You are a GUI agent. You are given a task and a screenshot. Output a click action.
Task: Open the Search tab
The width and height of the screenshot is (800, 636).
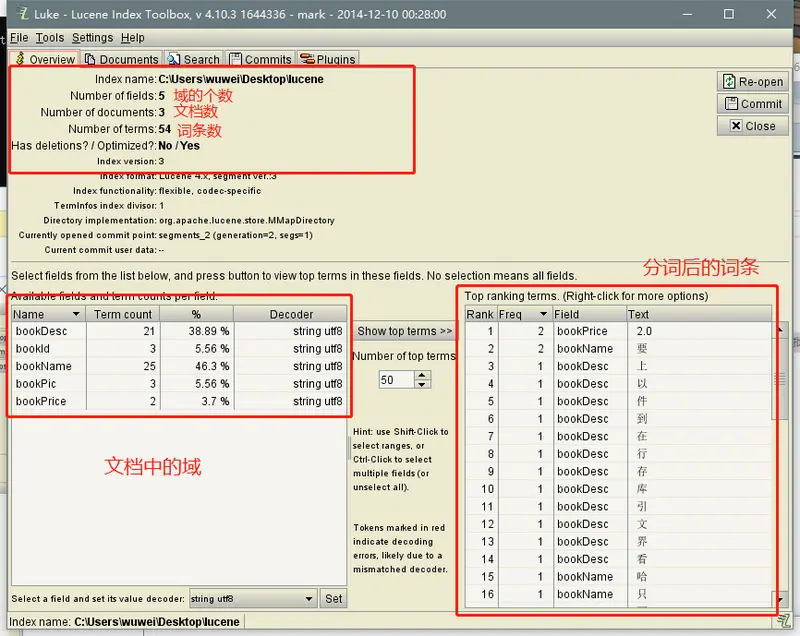194,59
